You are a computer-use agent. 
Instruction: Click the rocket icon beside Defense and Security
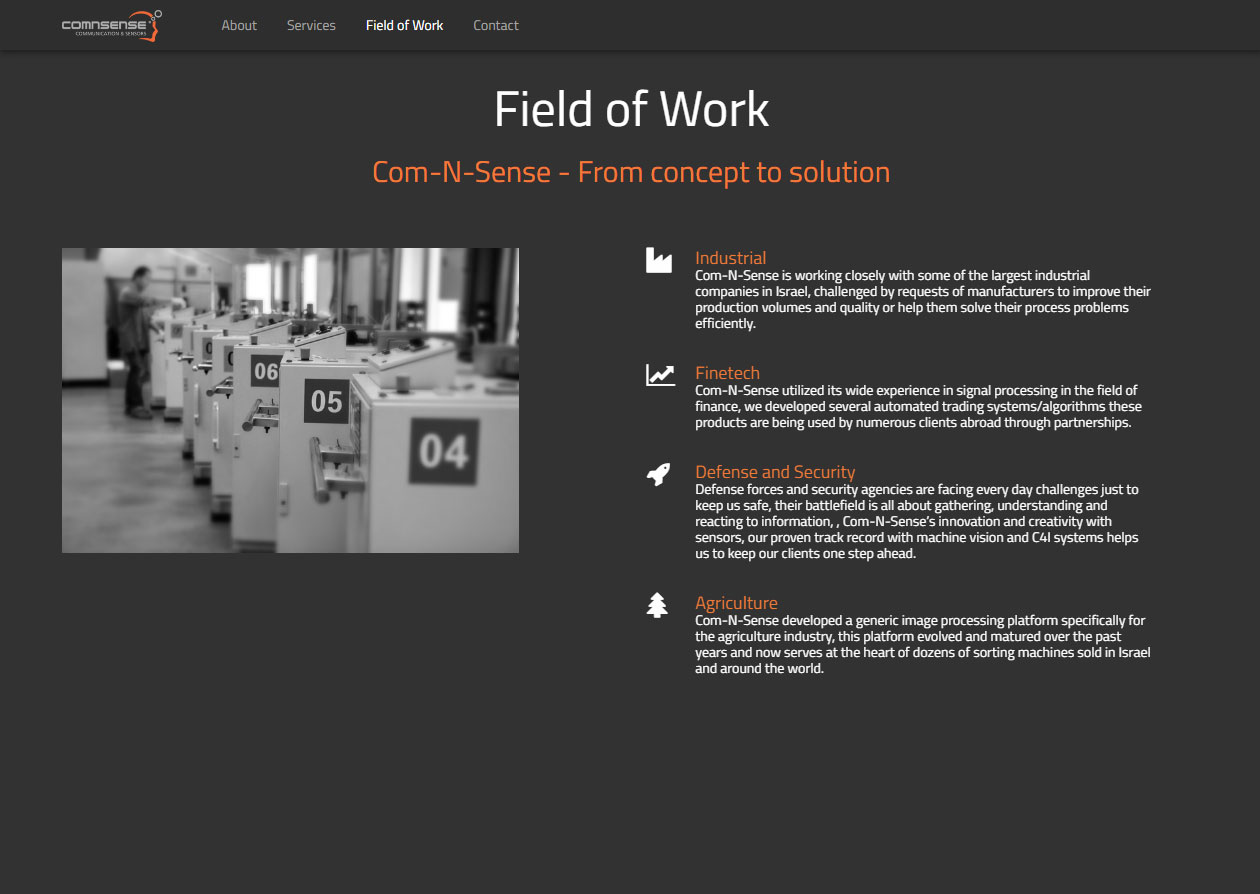click(658, 474)
